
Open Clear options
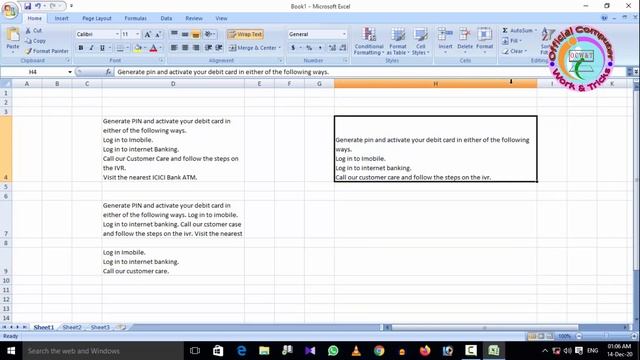click(x=514, y=51)
